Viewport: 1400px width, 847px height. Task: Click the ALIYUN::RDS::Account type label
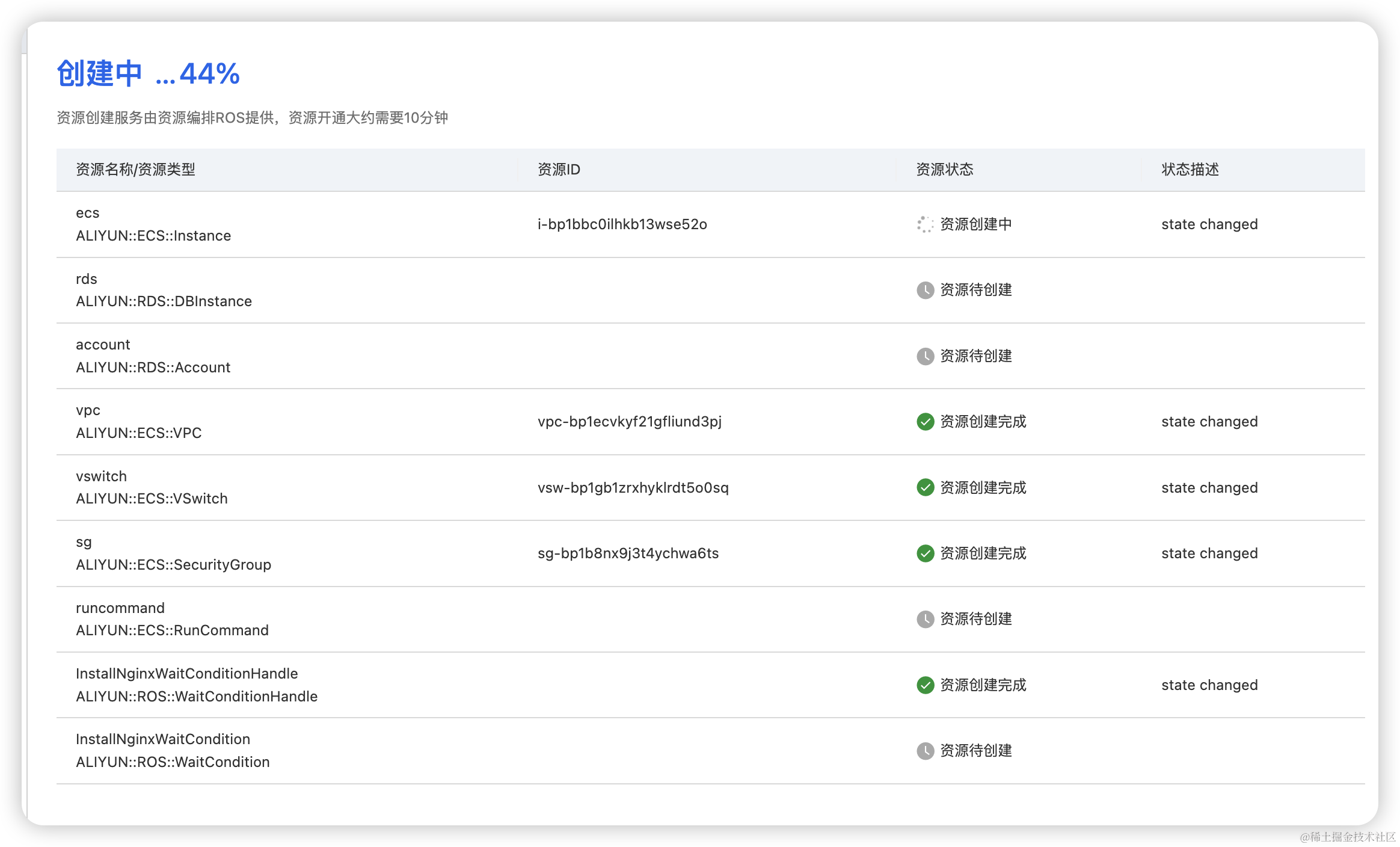pos(153,368)
